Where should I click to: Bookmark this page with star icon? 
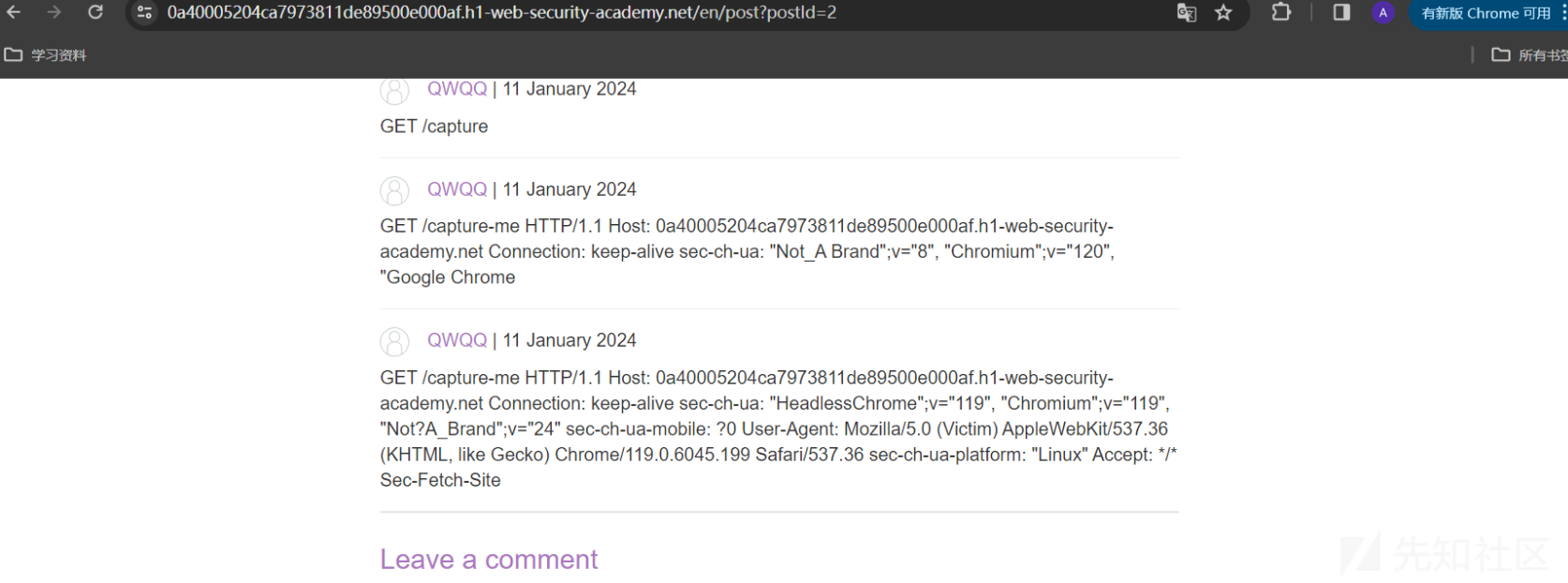(x=1223, y=12)
